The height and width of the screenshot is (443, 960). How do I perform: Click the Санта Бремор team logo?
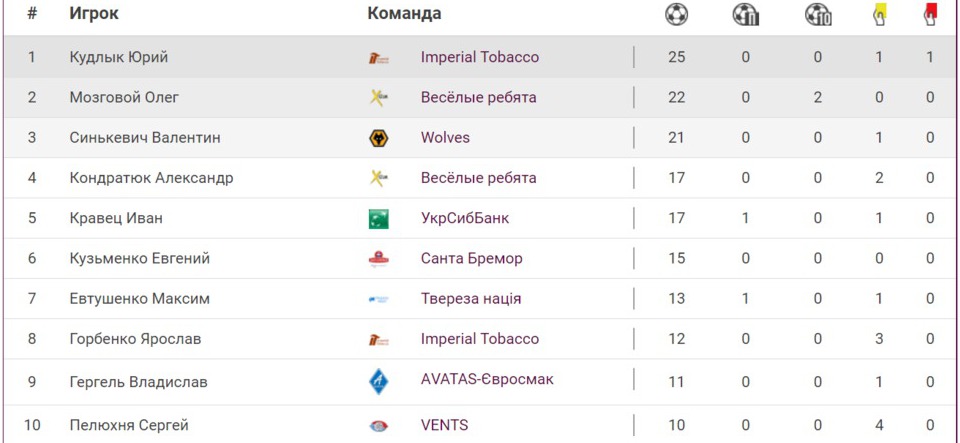click(x=378, y=259)
